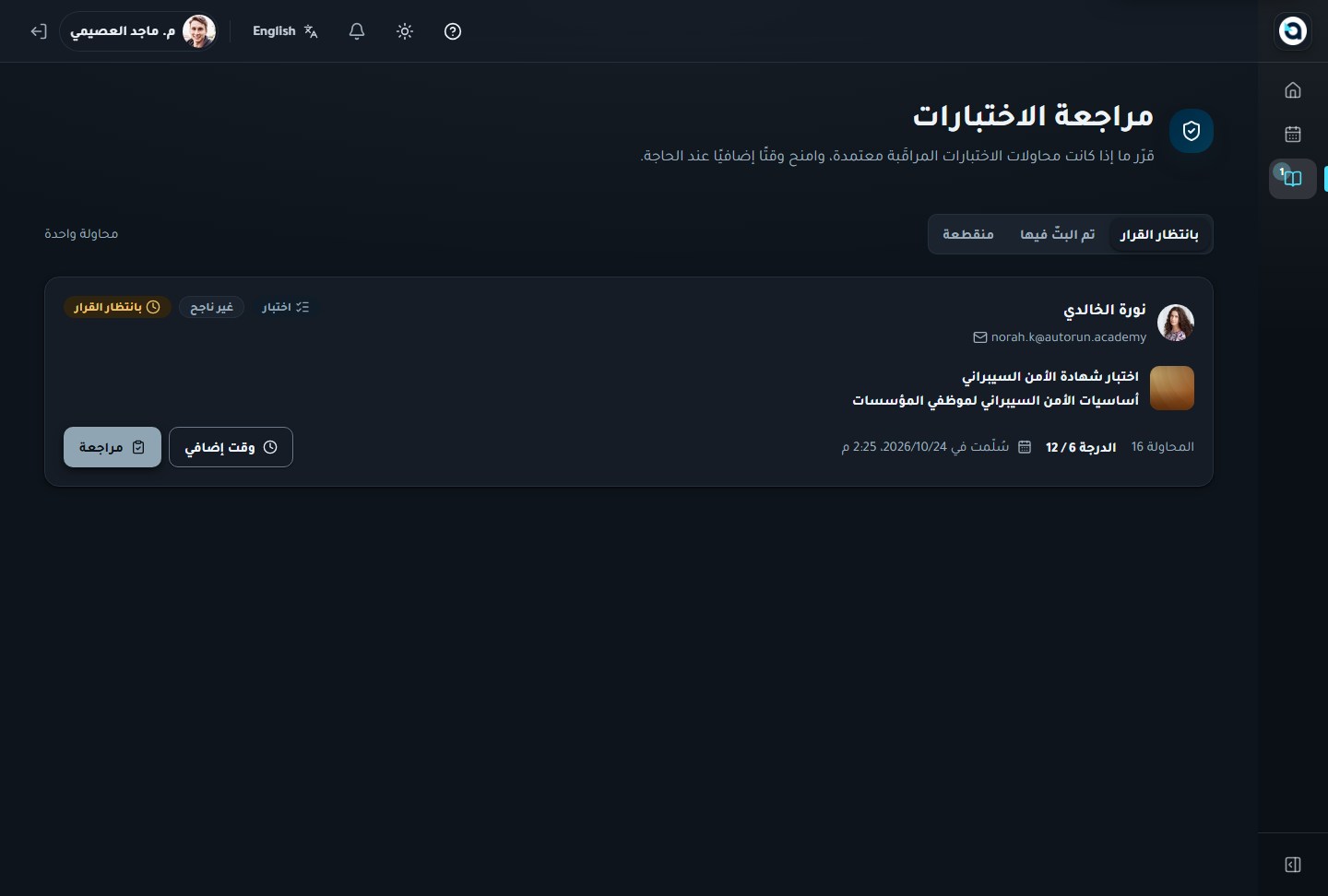Click the app logo icon

coord(1292,30)
